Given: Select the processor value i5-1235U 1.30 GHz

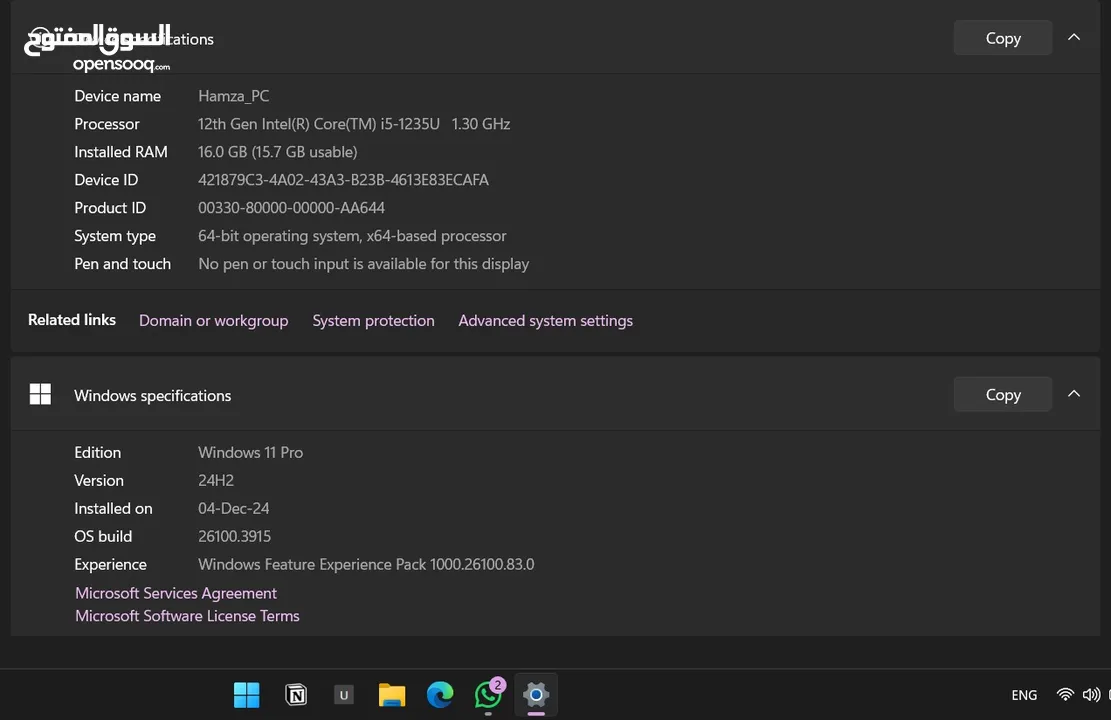Looking at the screenshot, I should point(354,124).
